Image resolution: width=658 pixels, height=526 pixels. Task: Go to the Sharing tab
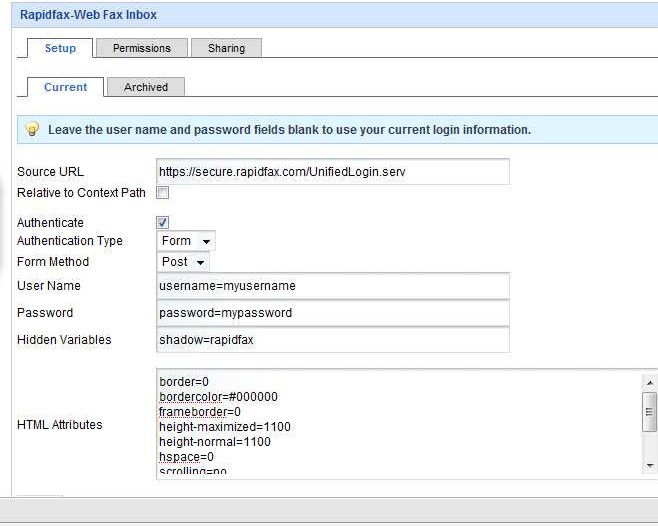tap(227, 48)
